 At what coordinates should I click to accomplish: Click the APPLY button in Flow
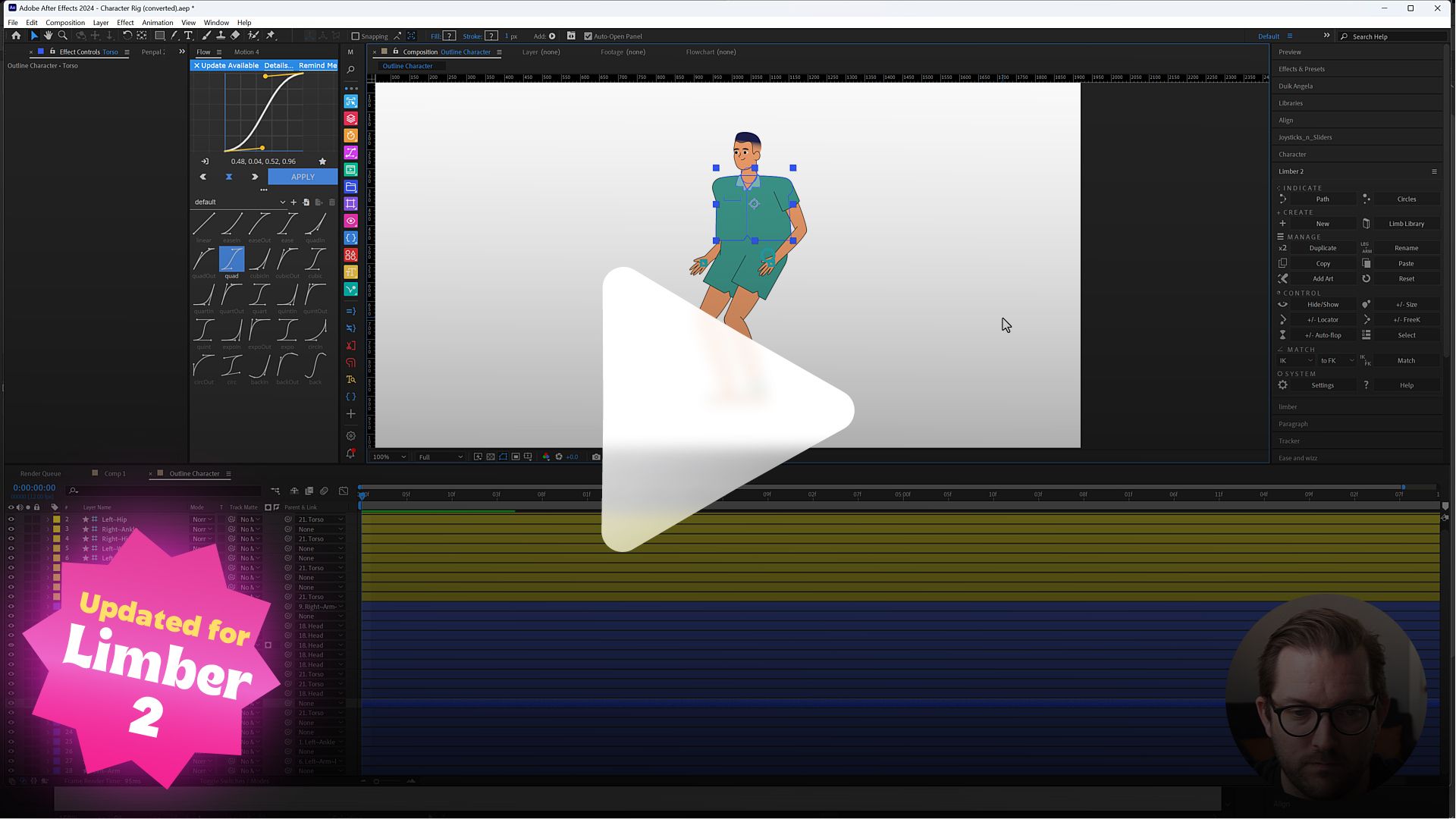pyautogui.click(x=303, y=177)
